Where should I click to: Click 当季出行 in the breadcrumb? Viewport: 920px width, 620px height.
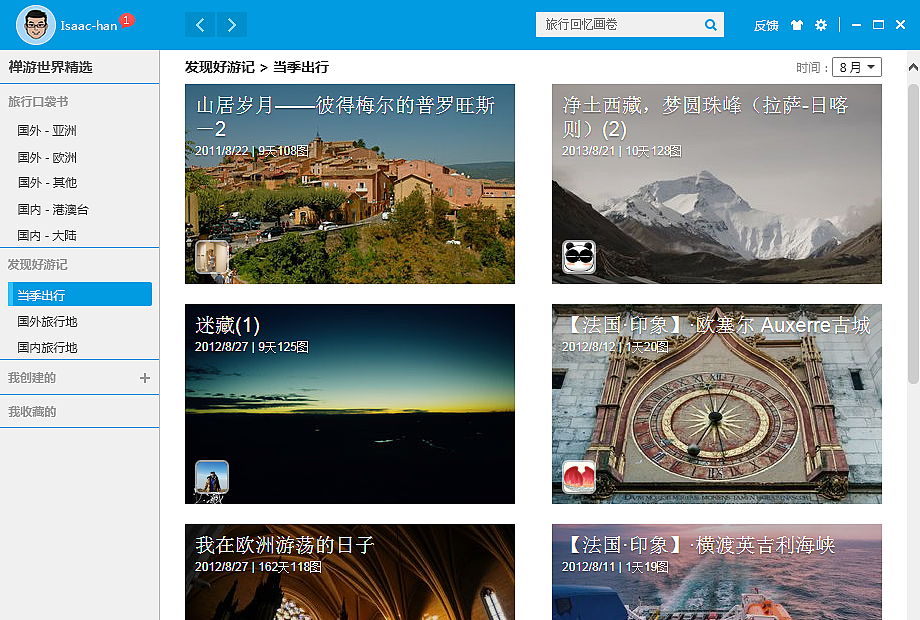(x=301, y=67)
